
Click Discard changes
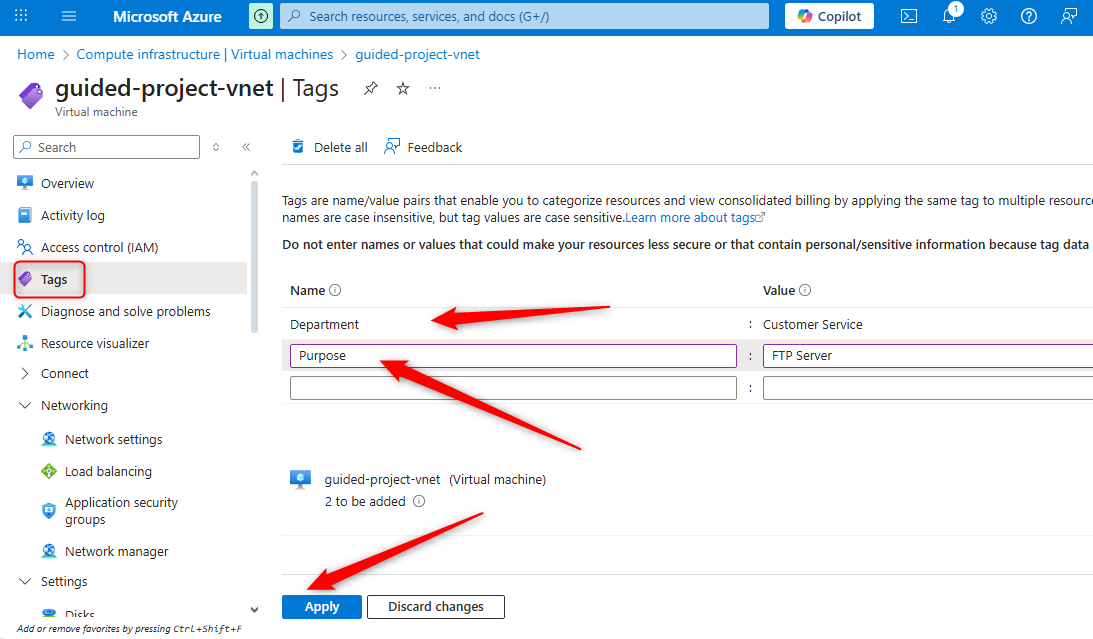(436, 607)
